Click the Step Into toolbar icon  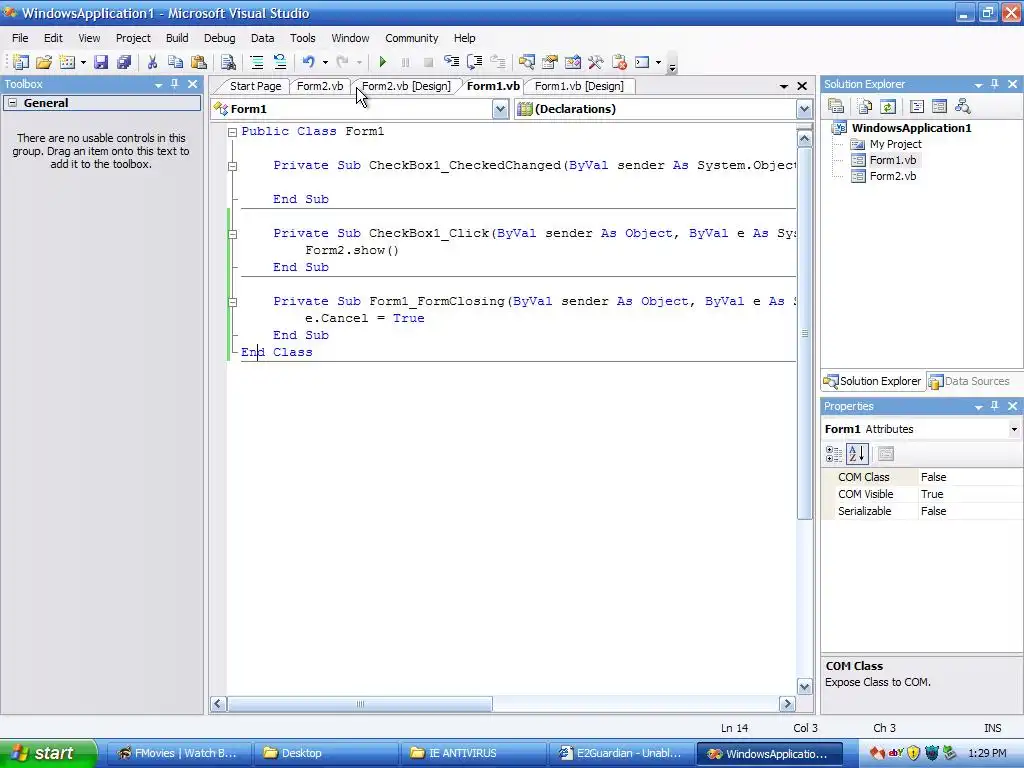coord(451,62)
